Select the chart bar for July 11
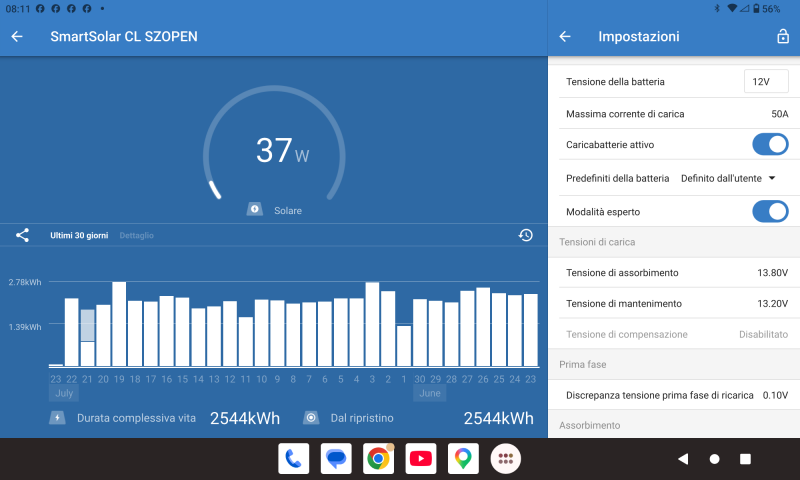 [x=246, y=341]
